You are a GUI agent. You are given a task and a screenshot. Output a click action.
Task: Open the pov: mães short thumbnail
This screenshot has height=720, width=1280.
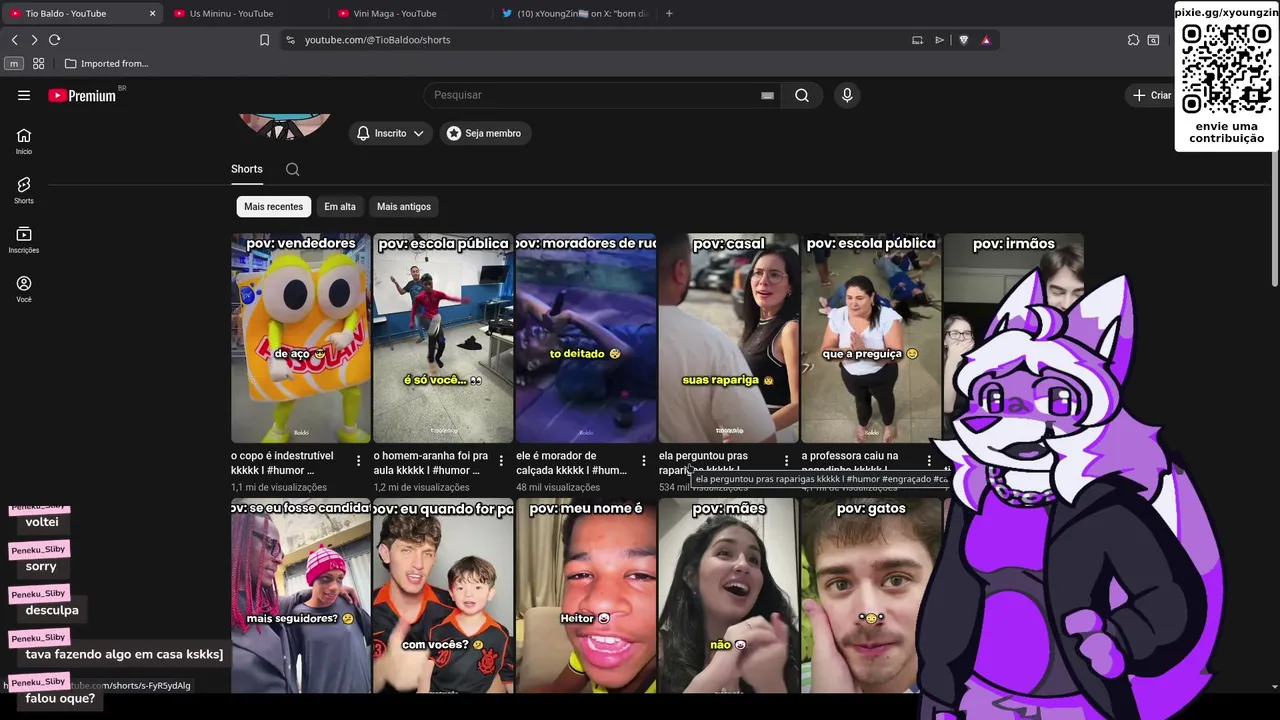pyautogui.click(x=728, y=596)
